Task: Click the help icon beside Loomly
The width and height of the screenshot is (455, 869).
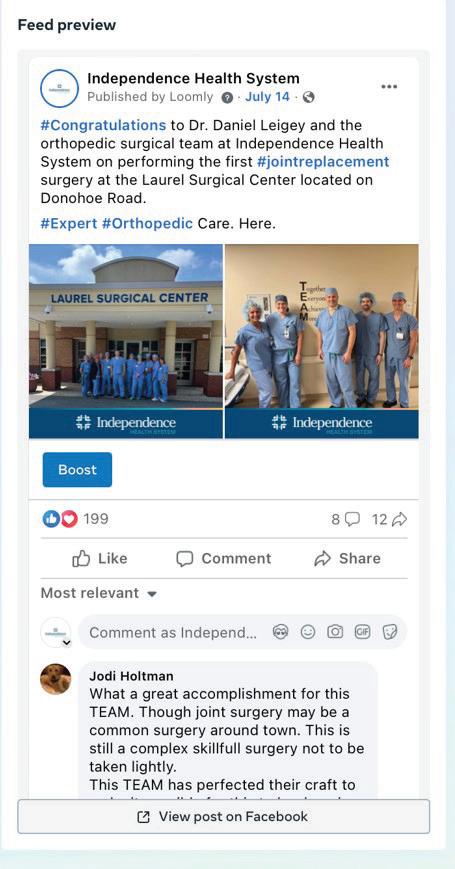Action: click(x=227, y=98)
